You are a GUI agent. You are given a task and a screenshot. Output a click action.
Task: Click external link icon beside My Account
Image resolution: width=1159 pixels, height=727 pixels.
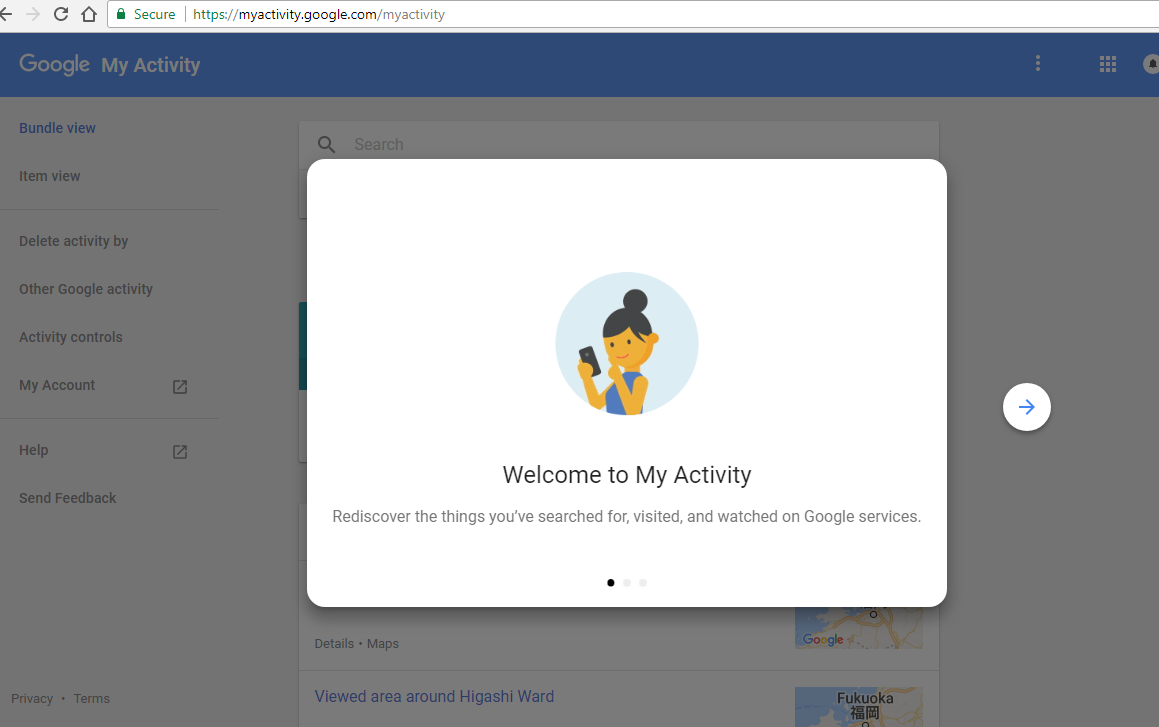180,386
